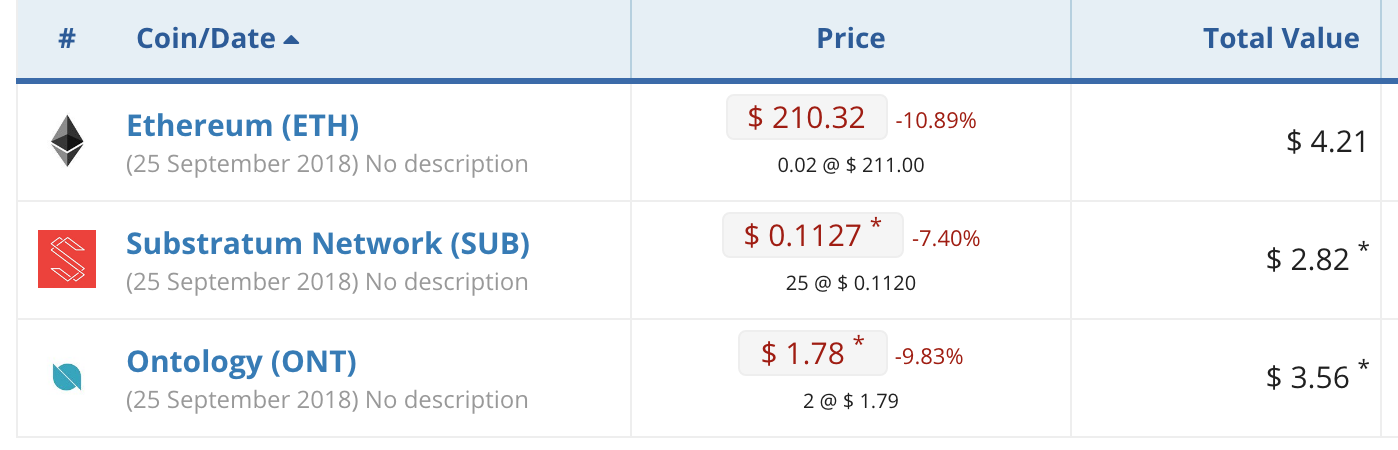Click the 25 @ $ 0.1120 purchase detail
The width and height of the screenshot is (1398, 450).
(x=850, y=283)
